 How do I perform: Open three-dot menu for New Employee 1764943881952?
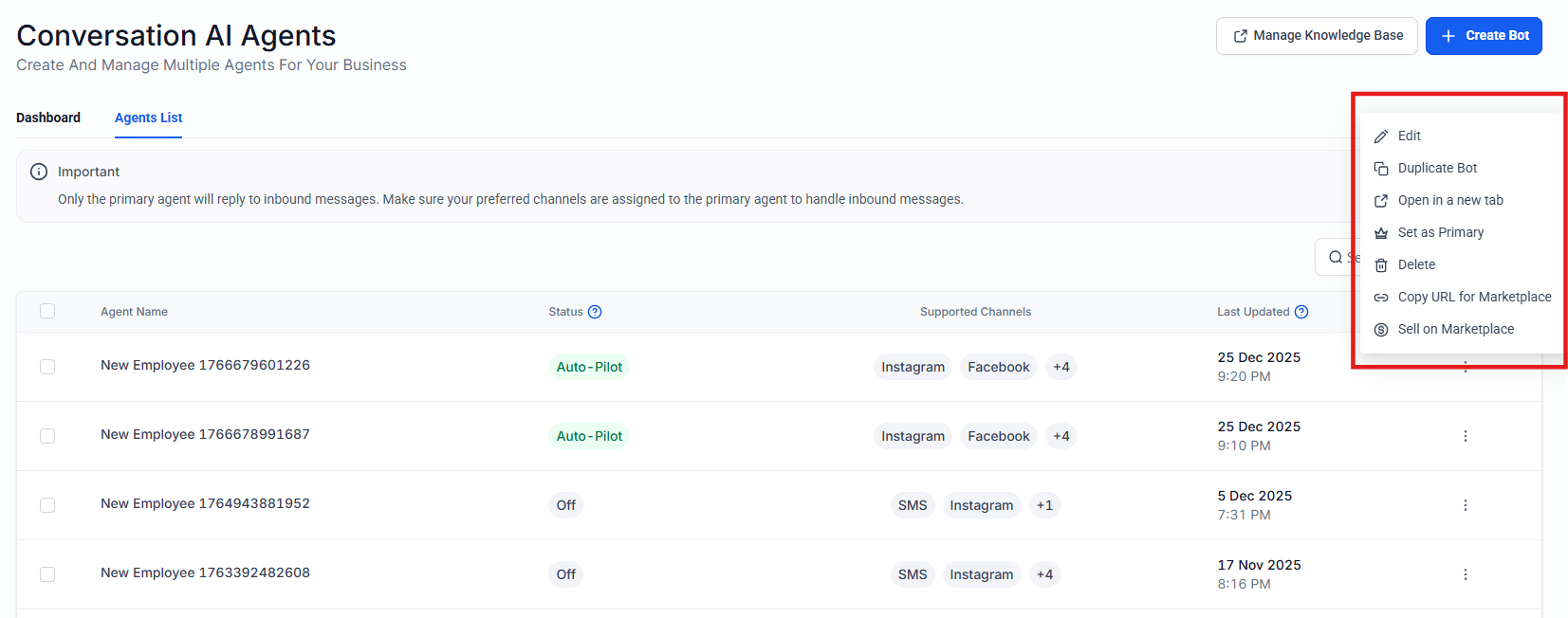click(1465, 505)
